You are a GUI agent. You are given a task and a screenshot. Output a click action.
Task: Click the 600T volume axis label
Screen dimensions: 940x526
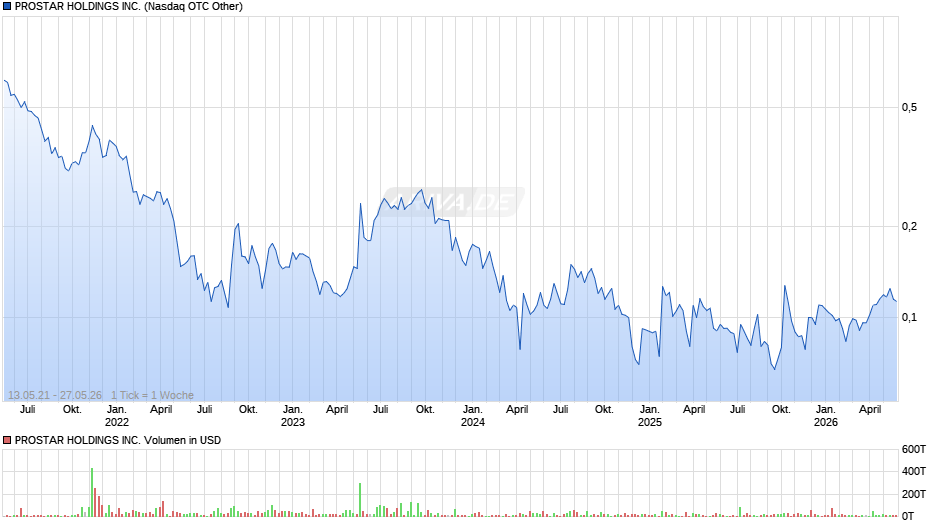[914, 449]
